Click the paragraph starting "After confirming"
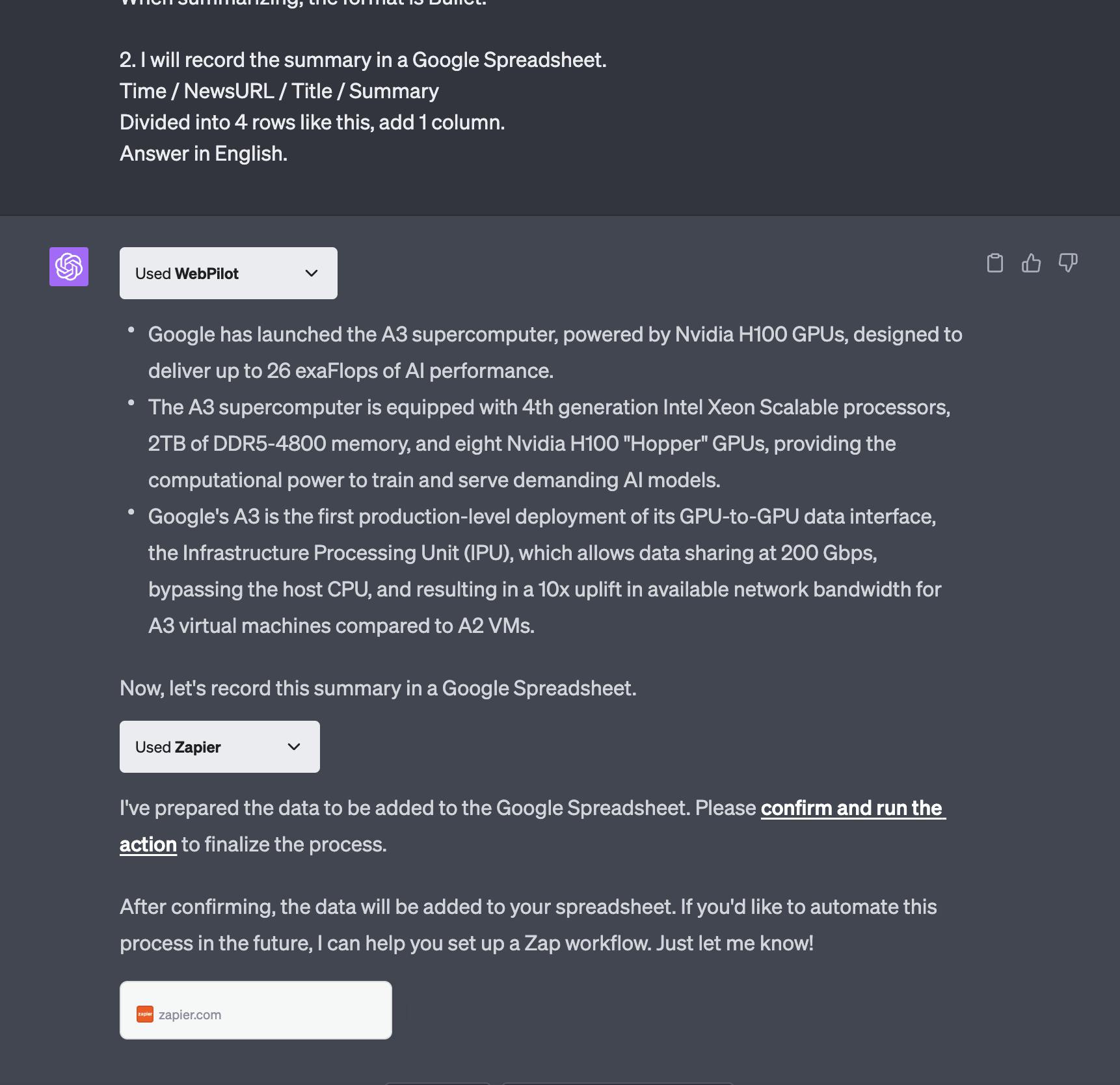The image size is (1120, 1085). [x=528, y=924]
